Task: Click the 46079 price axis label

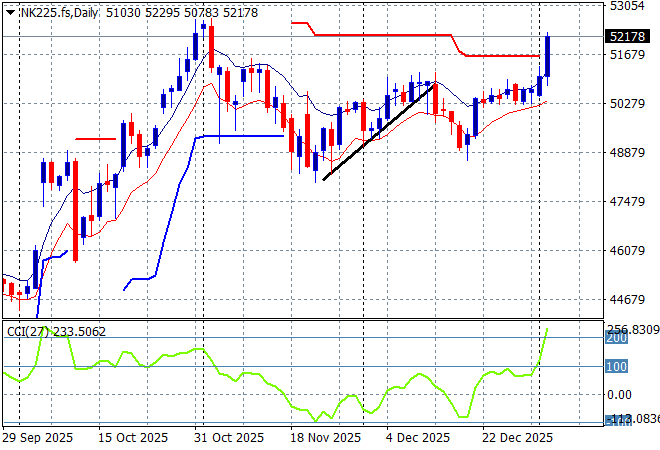Action: (627, 250)
